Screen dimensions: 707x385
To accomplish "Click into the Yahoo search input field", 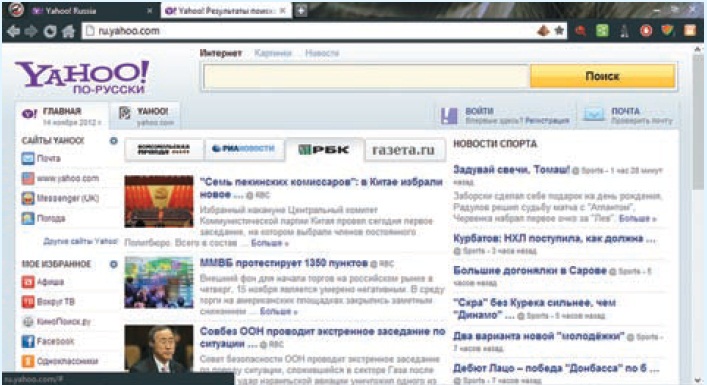I will (365, 76).
